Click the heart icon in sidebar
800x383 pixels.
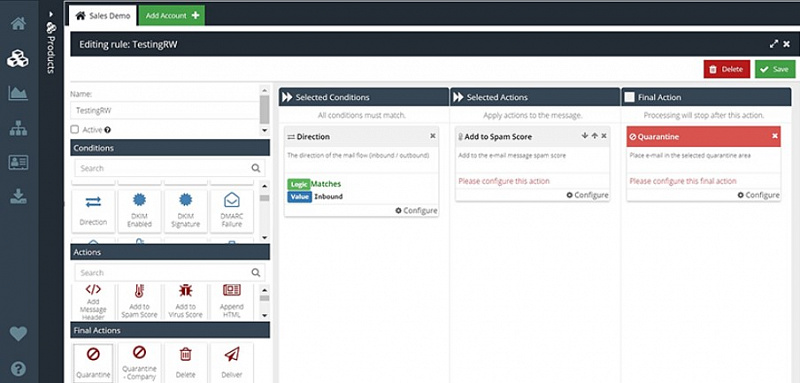click(x=18, y=334)
